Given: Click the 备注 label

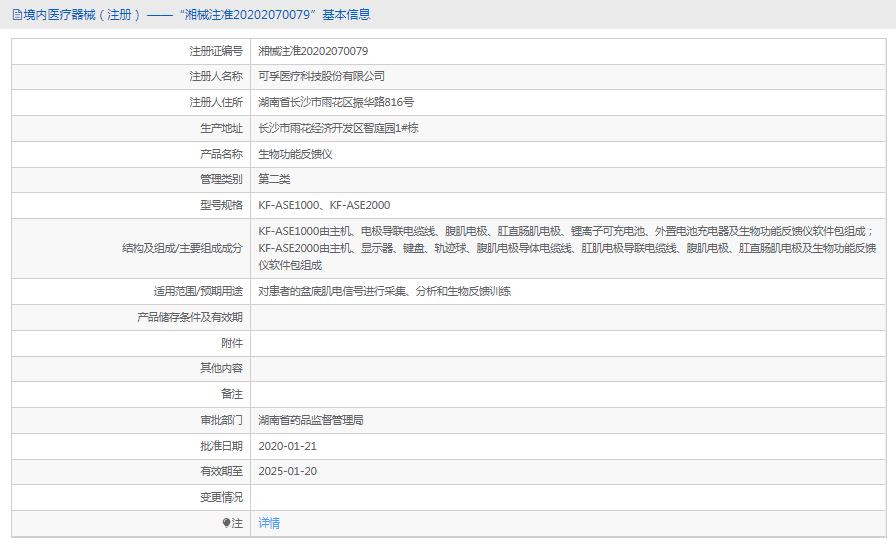Looking at the screenshot, I should coord(232,394).
